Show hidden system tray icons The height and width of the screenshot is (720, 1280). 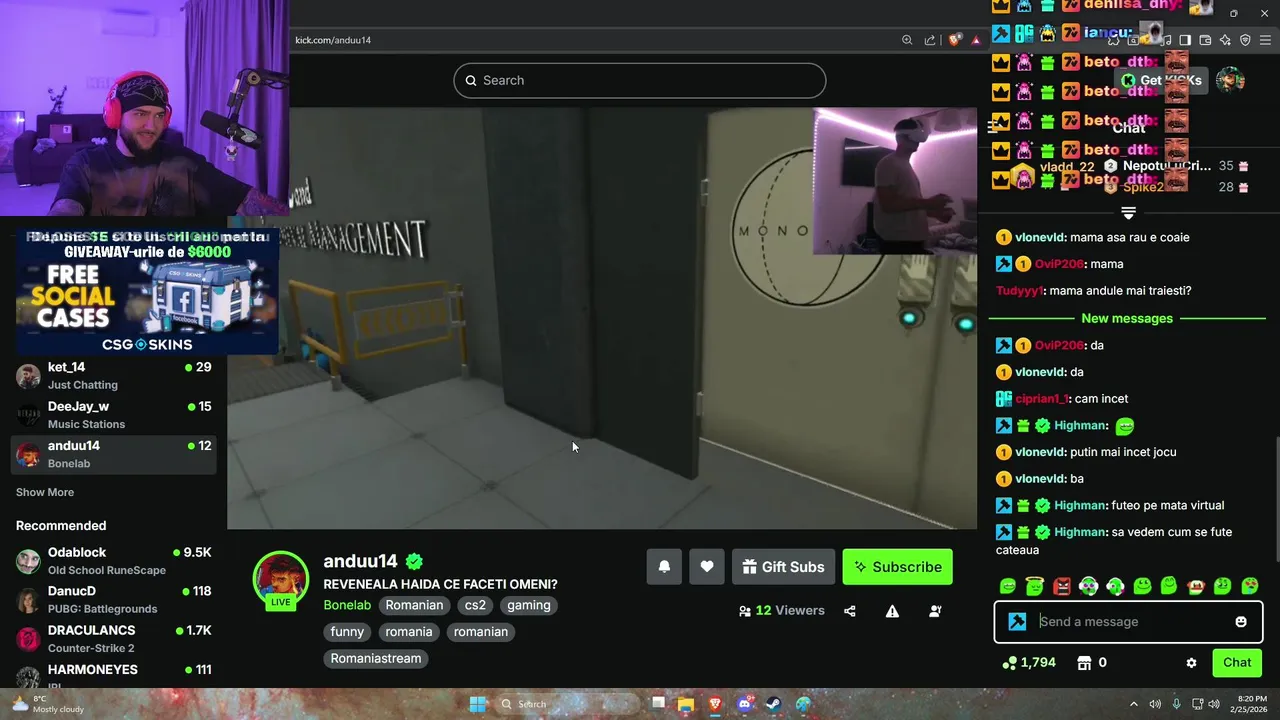point(1133,704)
